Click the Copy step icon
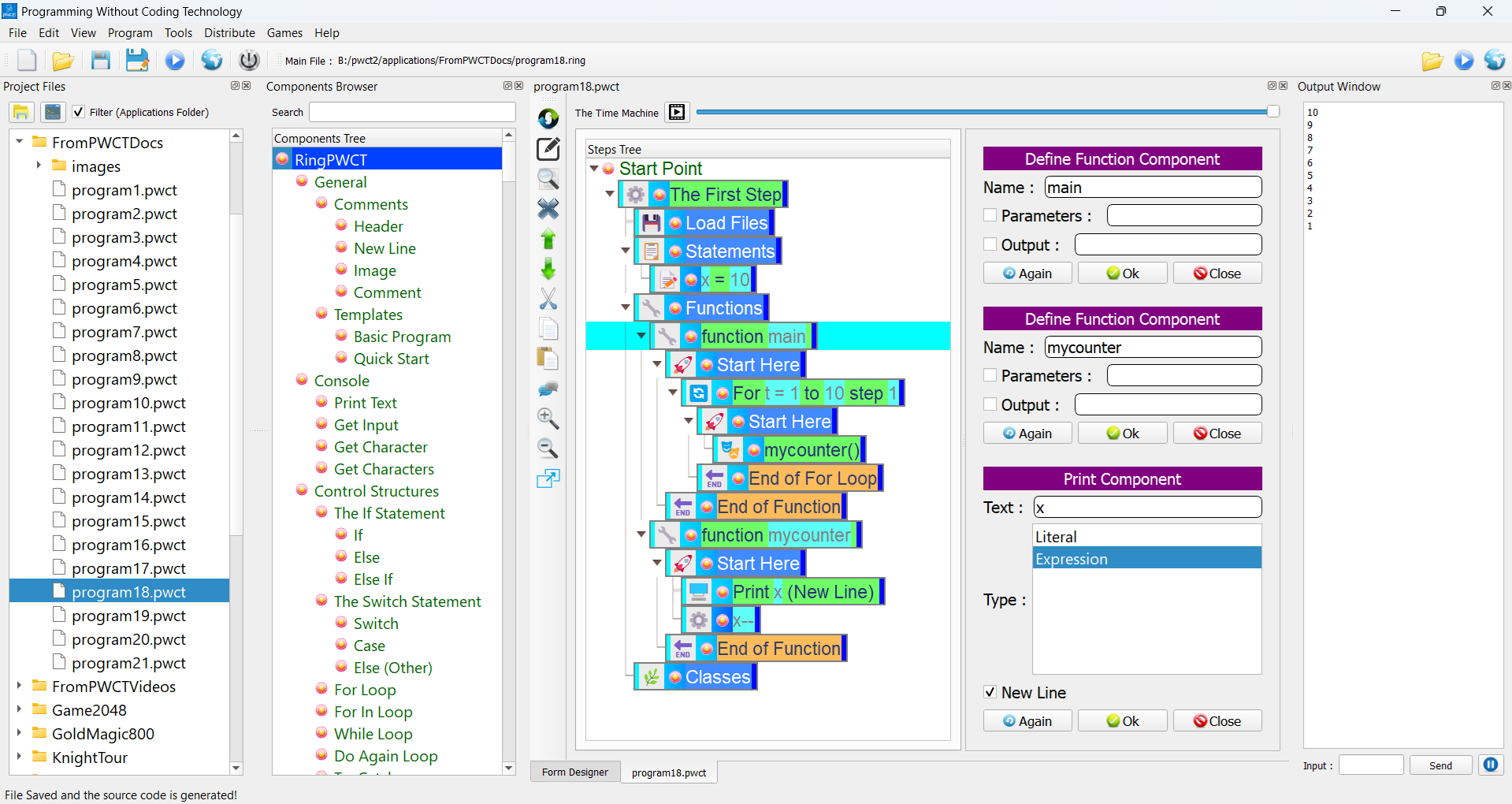Image resolution: width=1512 pixels, height=804 pixels. pyautogui.click(x=548, y=329)
